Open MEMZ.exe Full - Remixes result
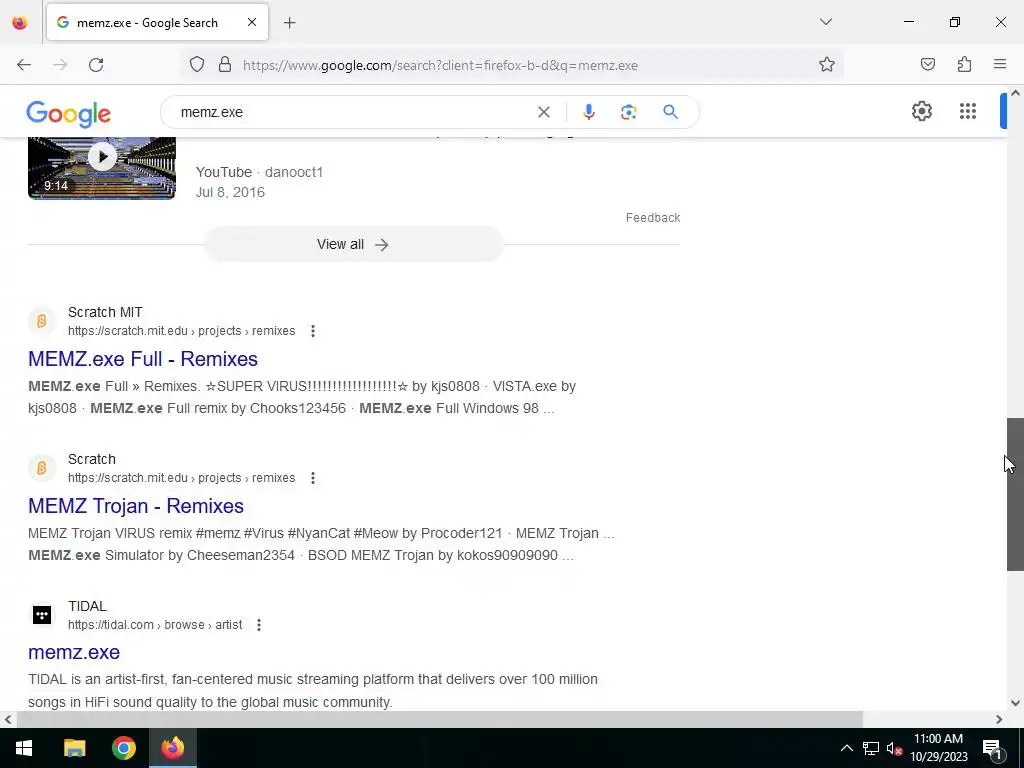Screen dimensions: 1024x768 click(143, 359)
